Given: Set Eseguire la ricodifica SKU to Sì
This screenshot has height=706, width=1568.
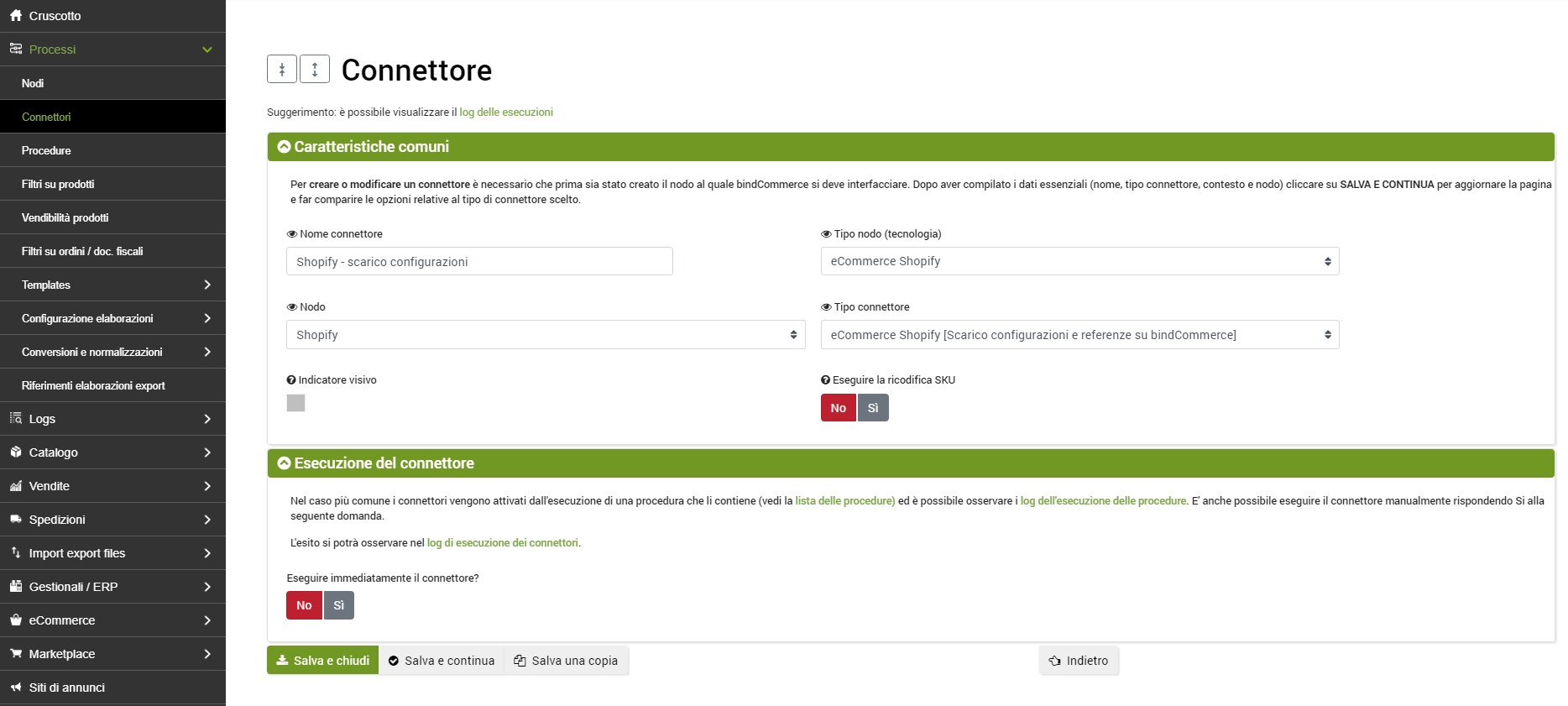Looking at the screenshot, I should pos(873,408).
